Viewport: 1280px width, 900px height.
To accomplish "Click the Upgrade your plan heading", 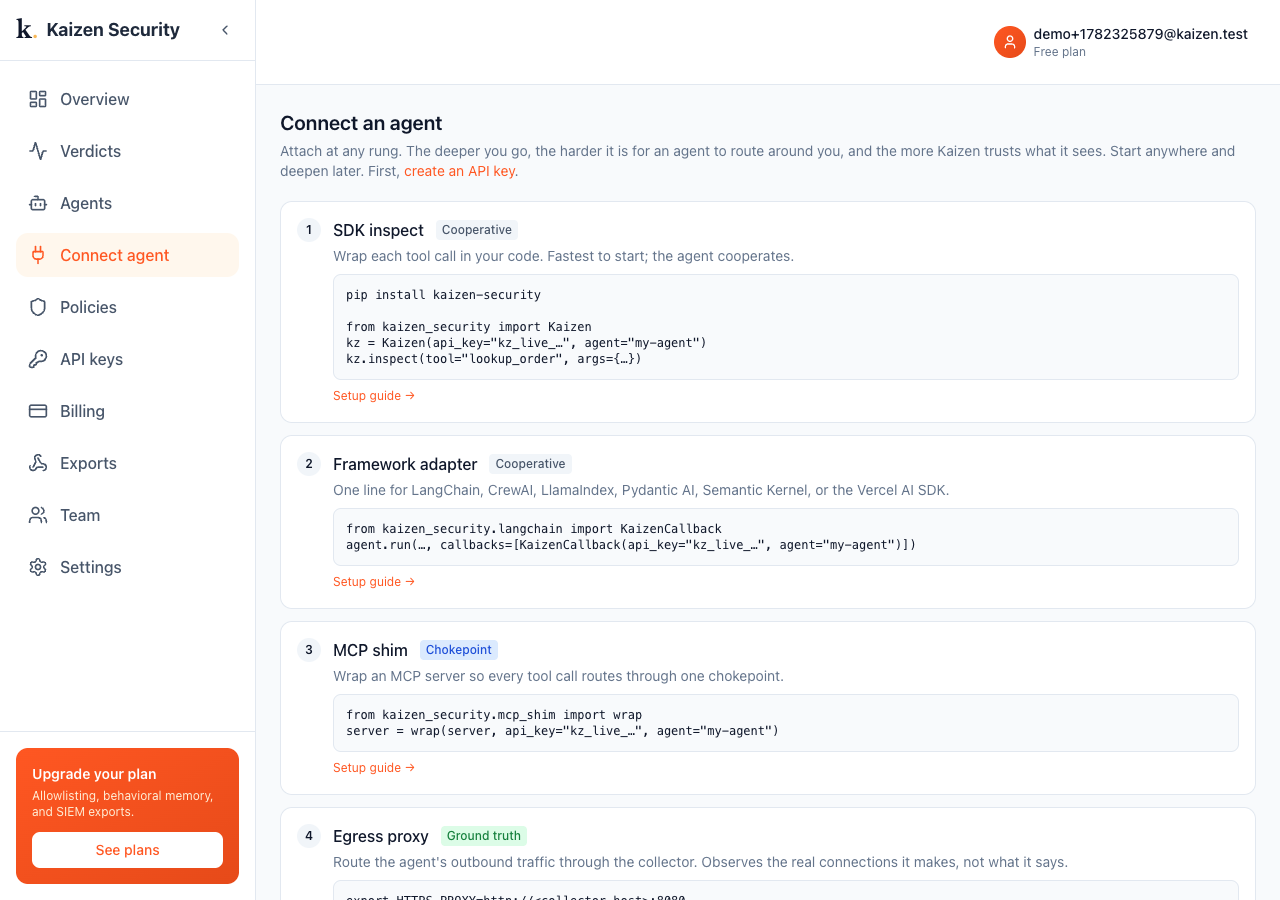I will click(94, 774).
